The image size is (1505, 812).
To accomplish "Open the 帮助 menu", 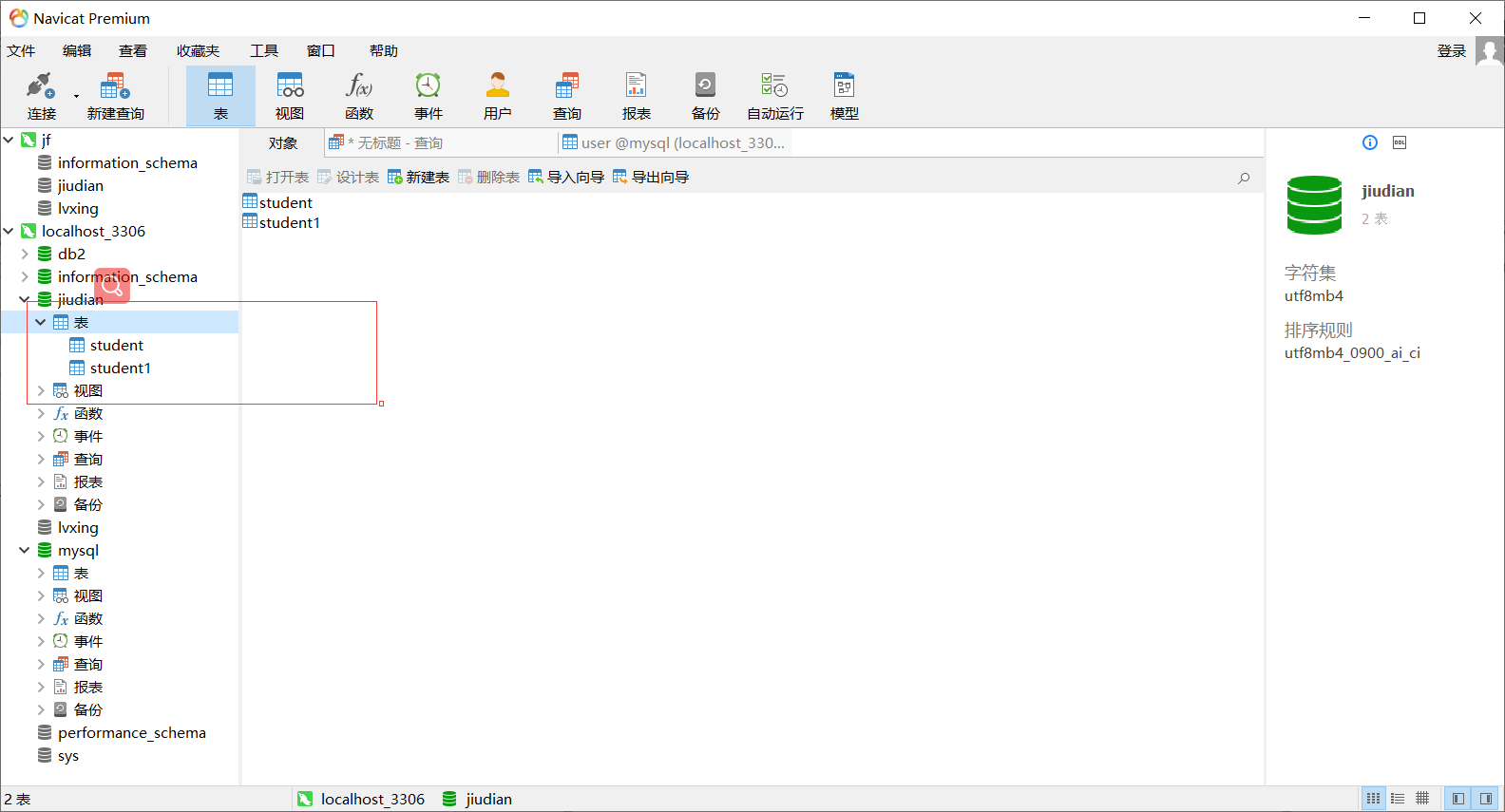I will [x=384, y=51].
